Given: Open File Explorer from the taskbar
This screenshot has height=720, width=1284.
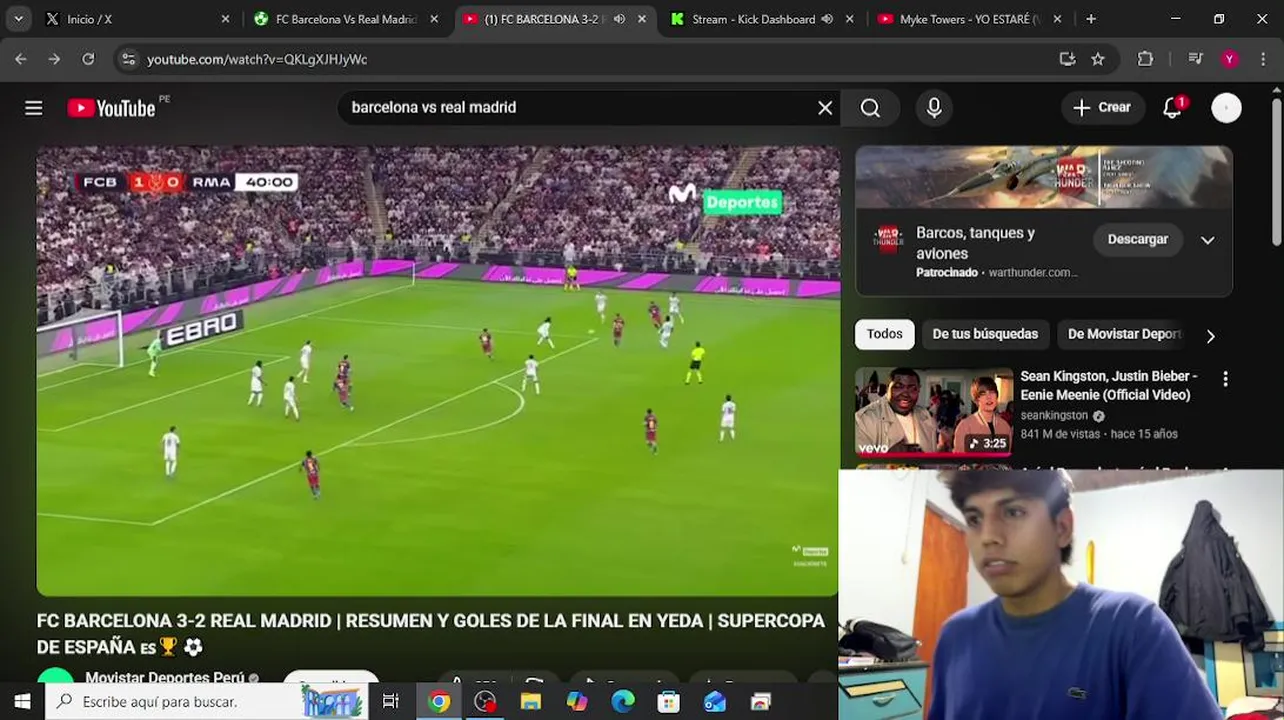Looking at the screenshot, I should [x=531, y=702].
